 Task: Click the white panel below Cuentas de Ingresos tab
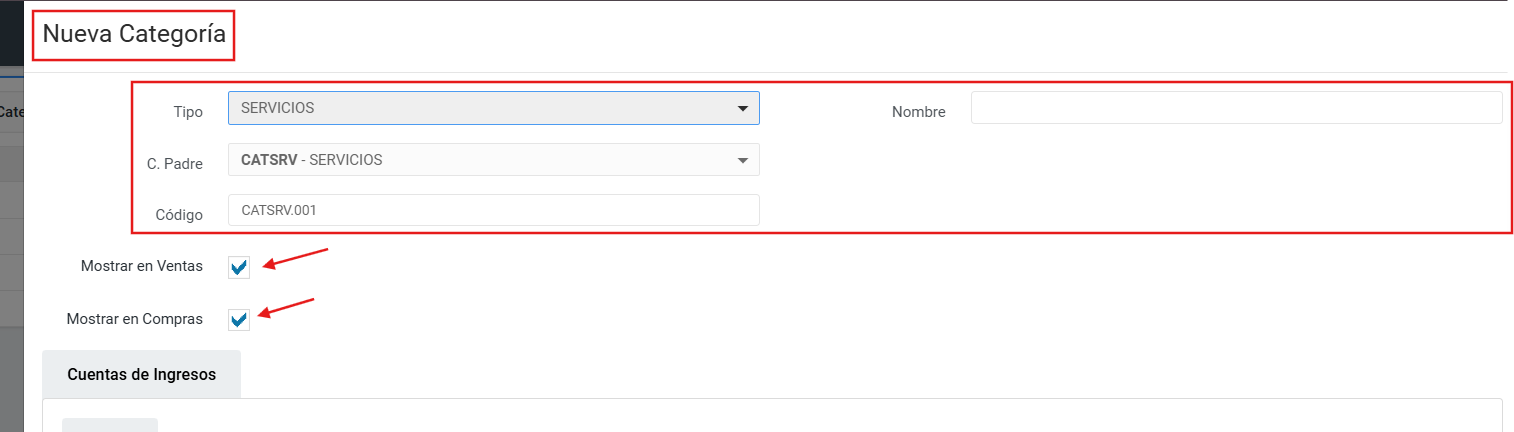(800, 416)
